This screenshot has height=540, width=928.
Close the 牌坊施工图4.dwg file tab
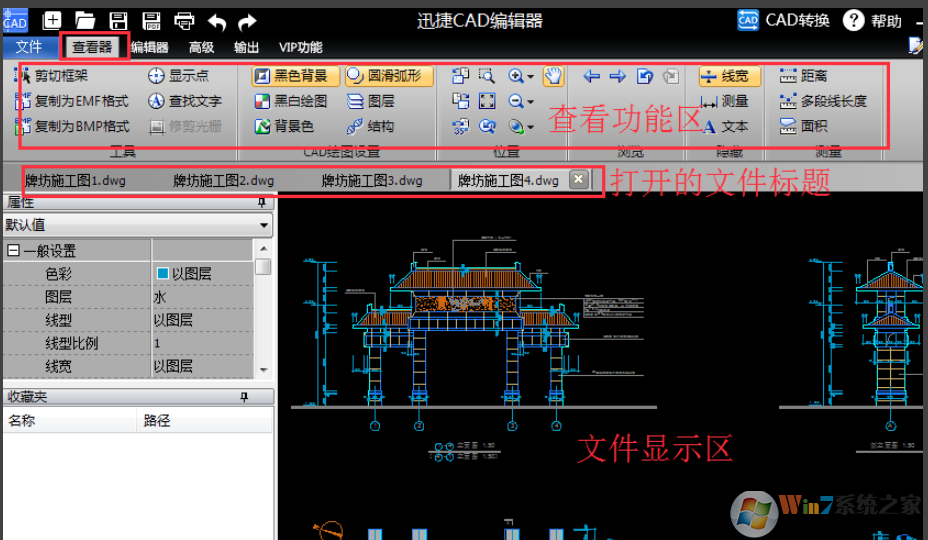pos(578,179)
